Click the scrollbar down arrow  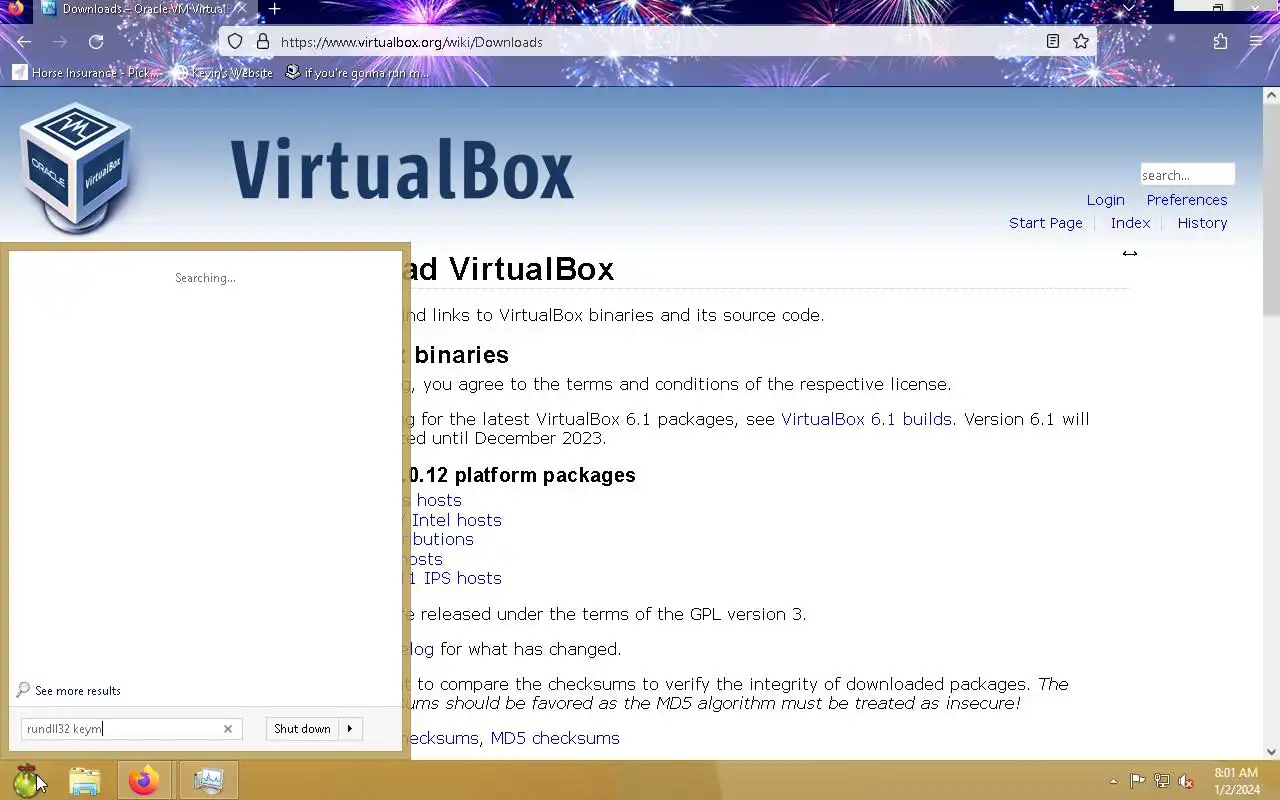point(1271,752)
